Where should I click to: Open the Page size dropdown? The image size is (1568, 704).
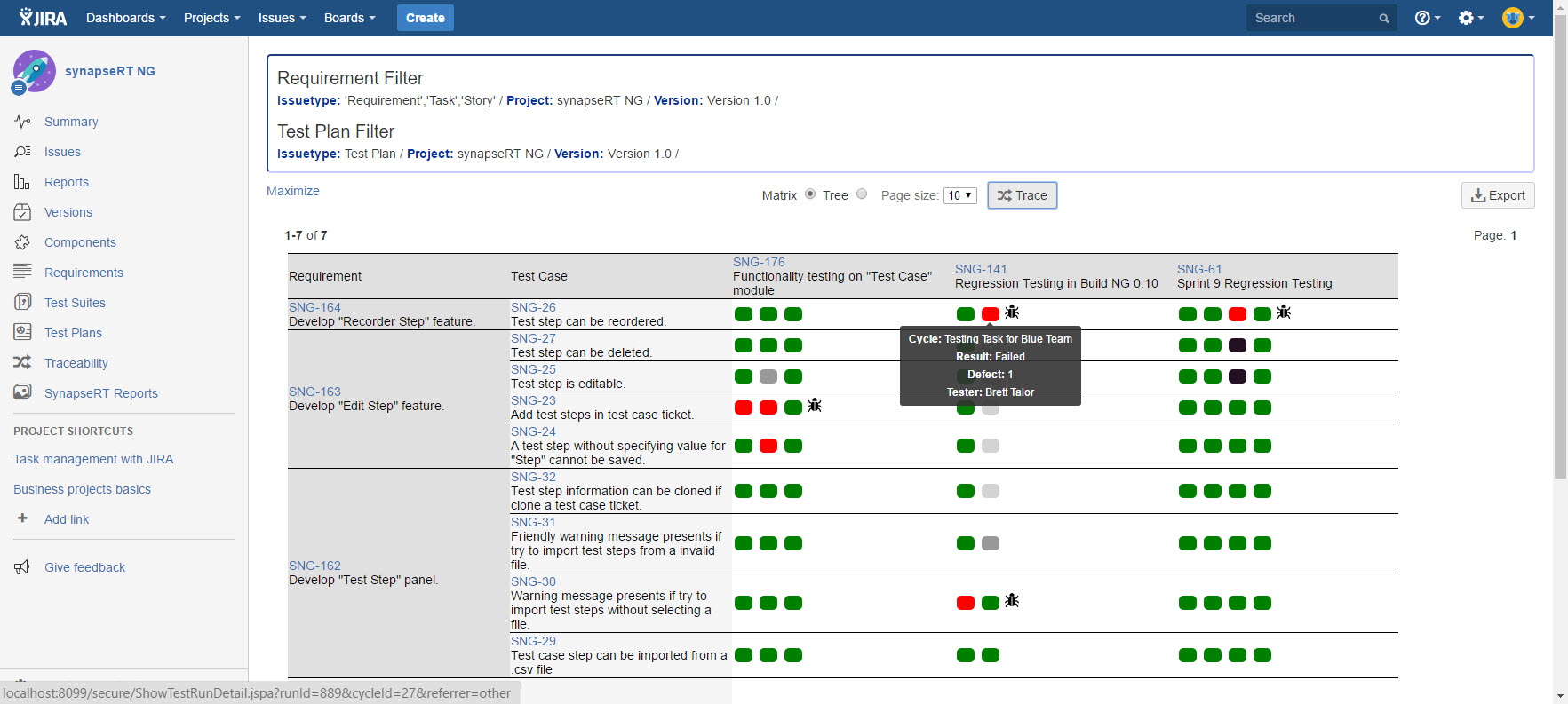[960, 195]
